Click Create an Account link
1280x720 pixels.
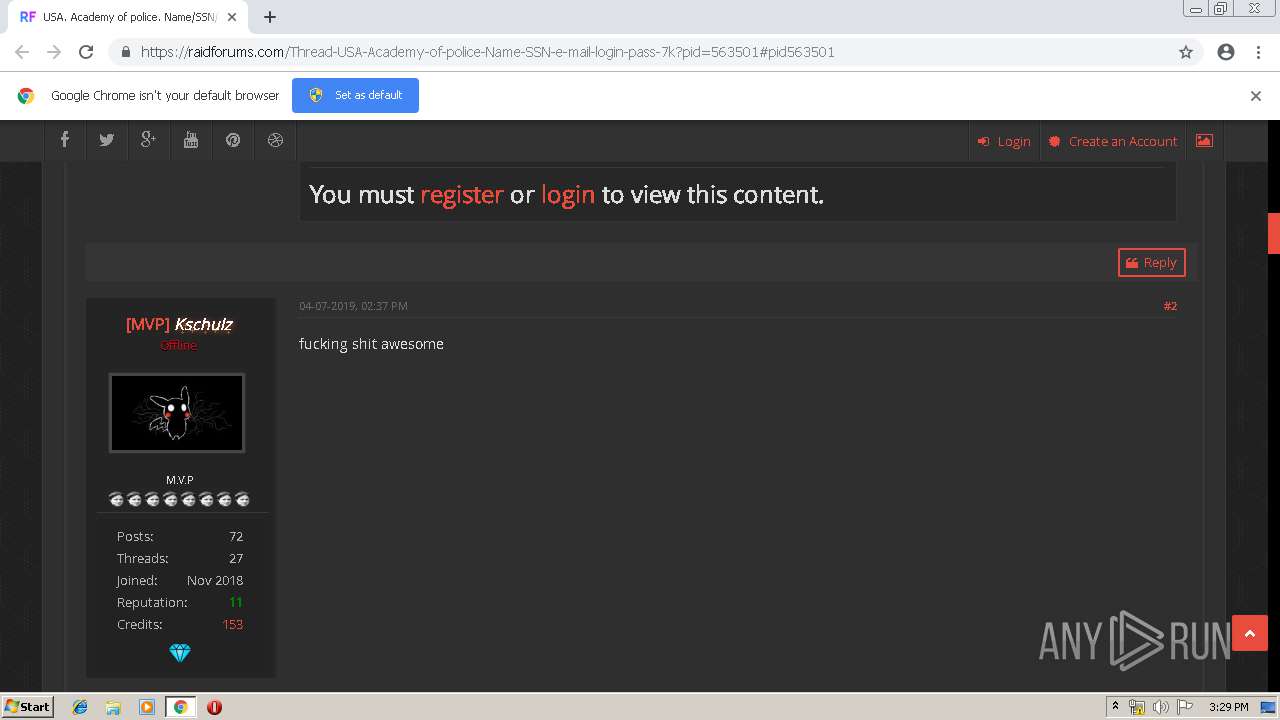1112,141
